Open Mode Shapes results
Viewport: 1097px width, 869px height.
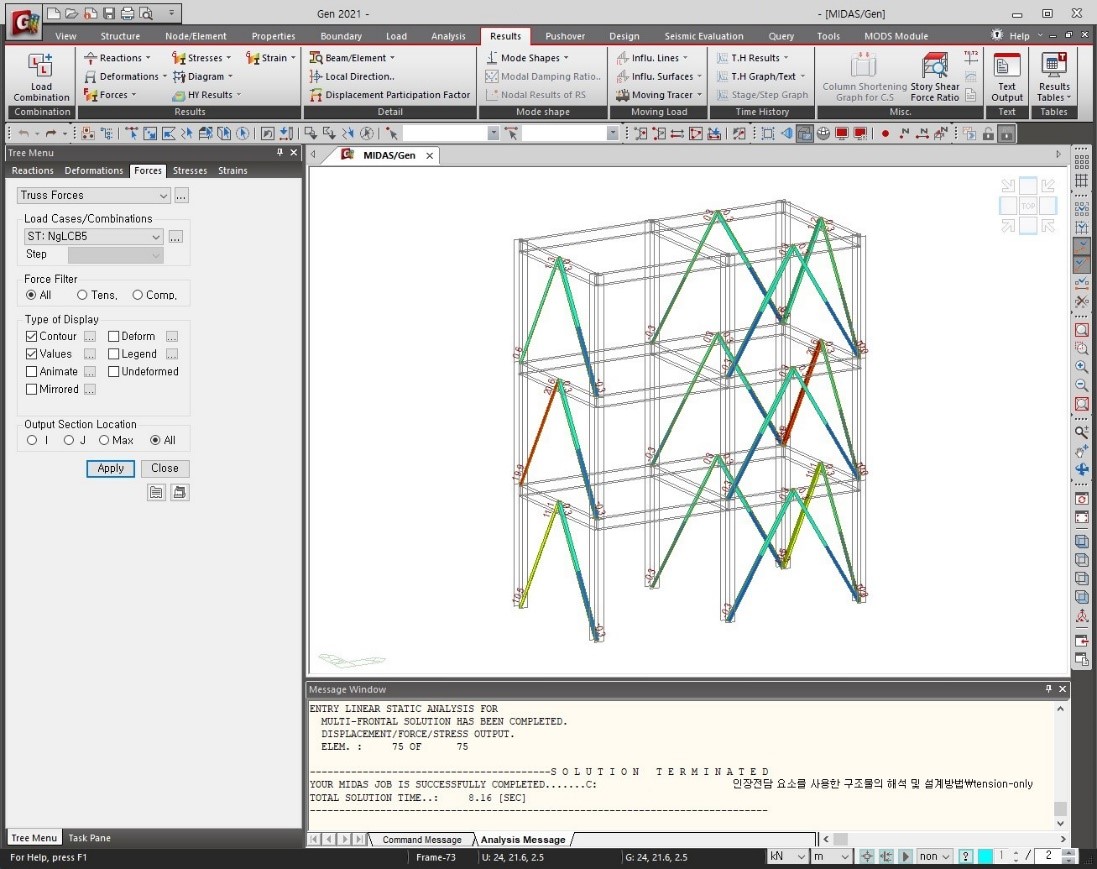(x=492, y=58)
